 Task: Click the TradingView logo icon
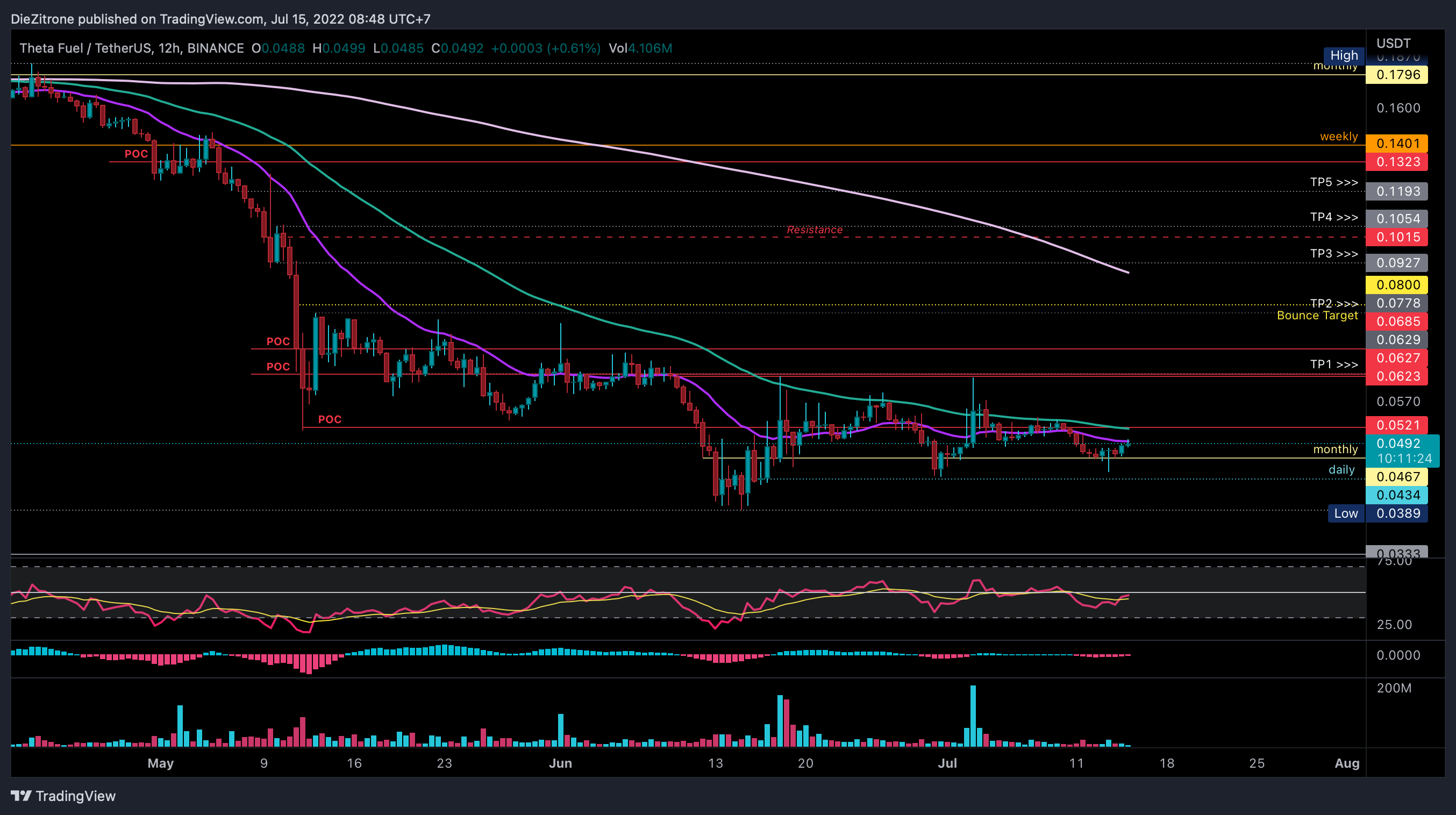click(22, 796)
